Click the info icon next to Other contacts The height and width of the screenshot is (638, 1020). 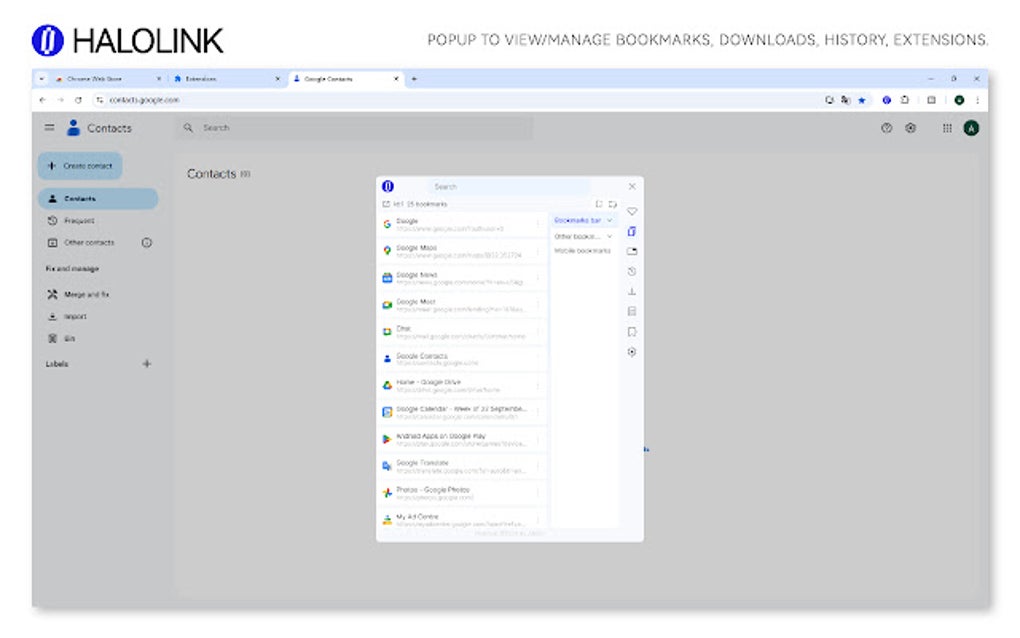click(147, 243)
